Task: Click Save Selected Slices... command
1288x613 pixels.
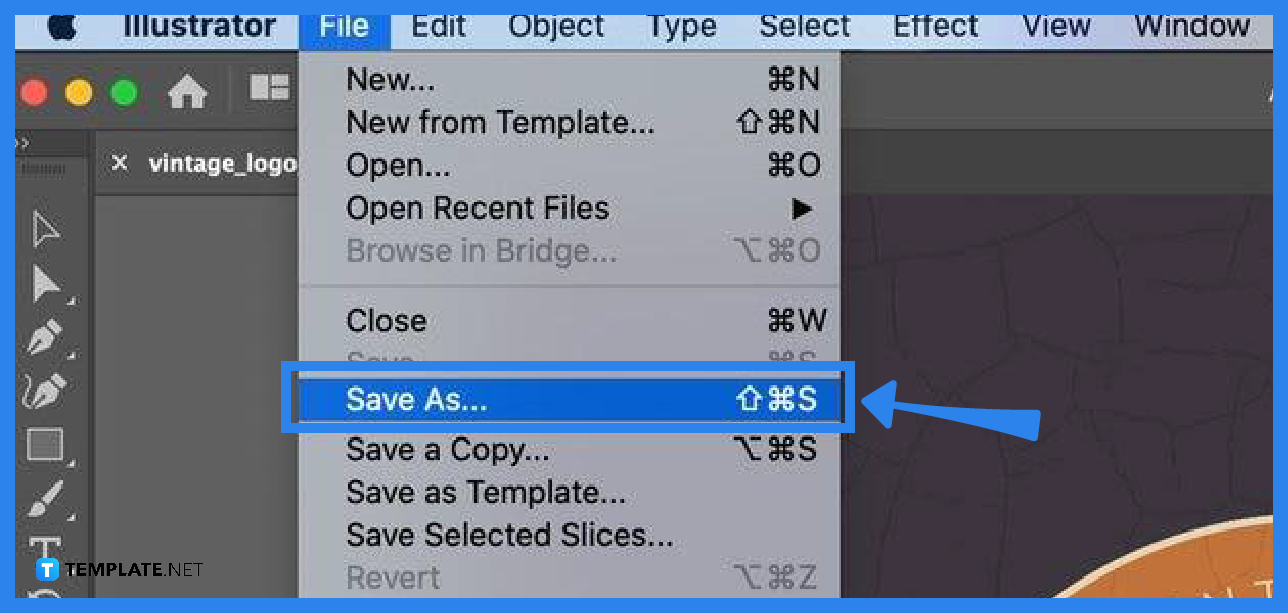Action: [510, 535]
